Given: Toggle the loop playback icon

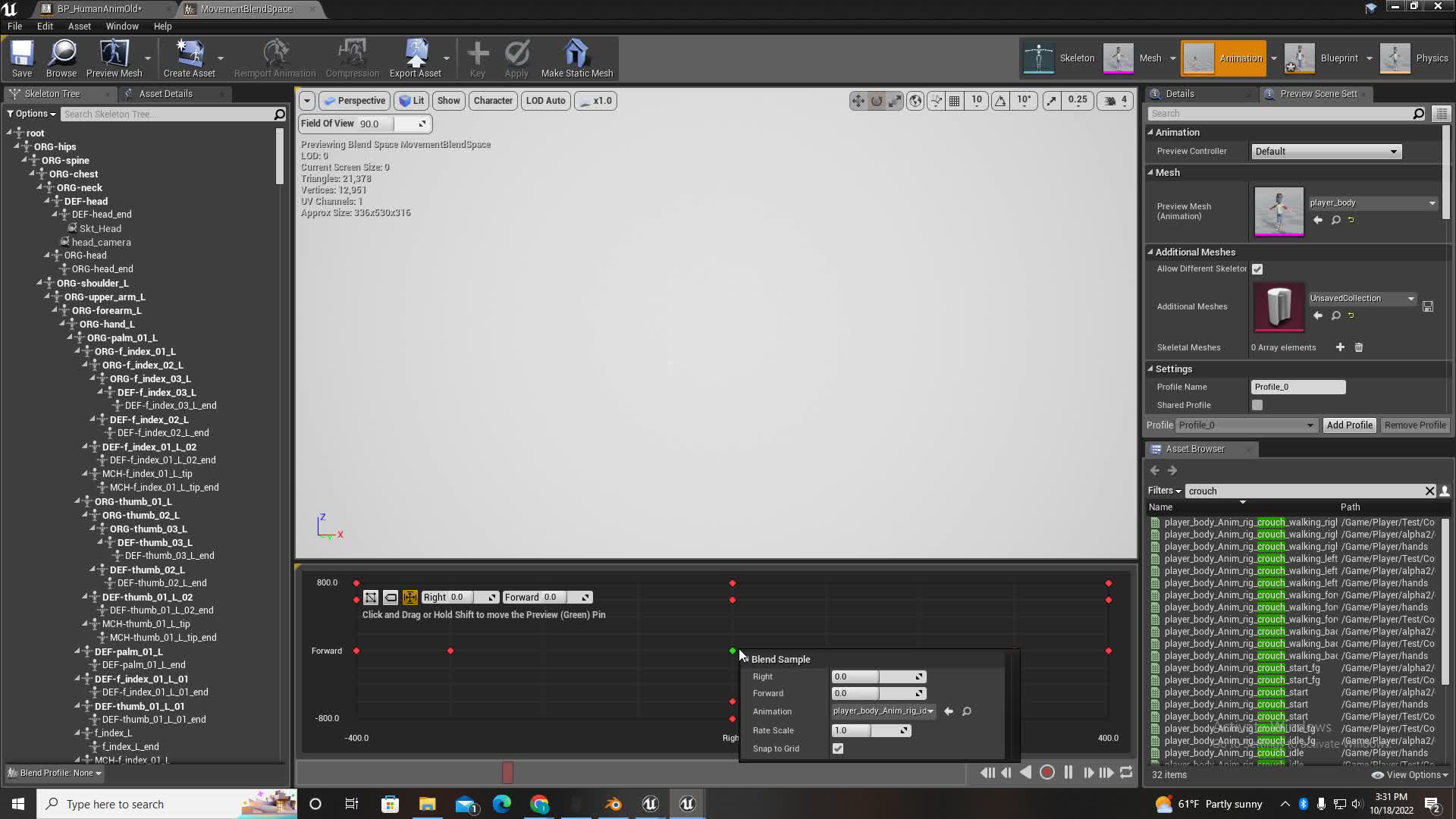Looking at the screenshot, I should tap(1127, 773).
